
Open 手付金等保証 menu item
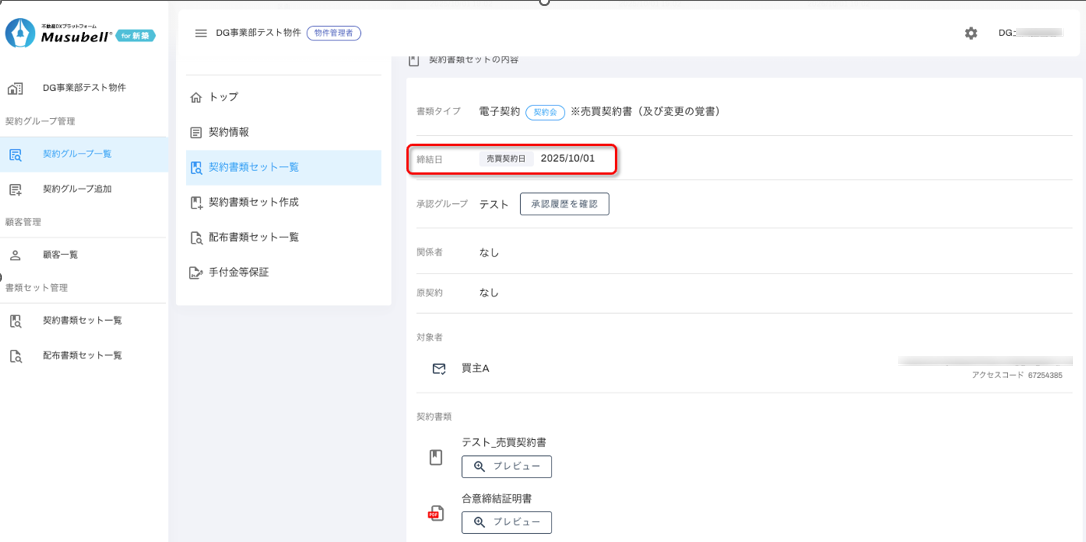pos(238,272)
